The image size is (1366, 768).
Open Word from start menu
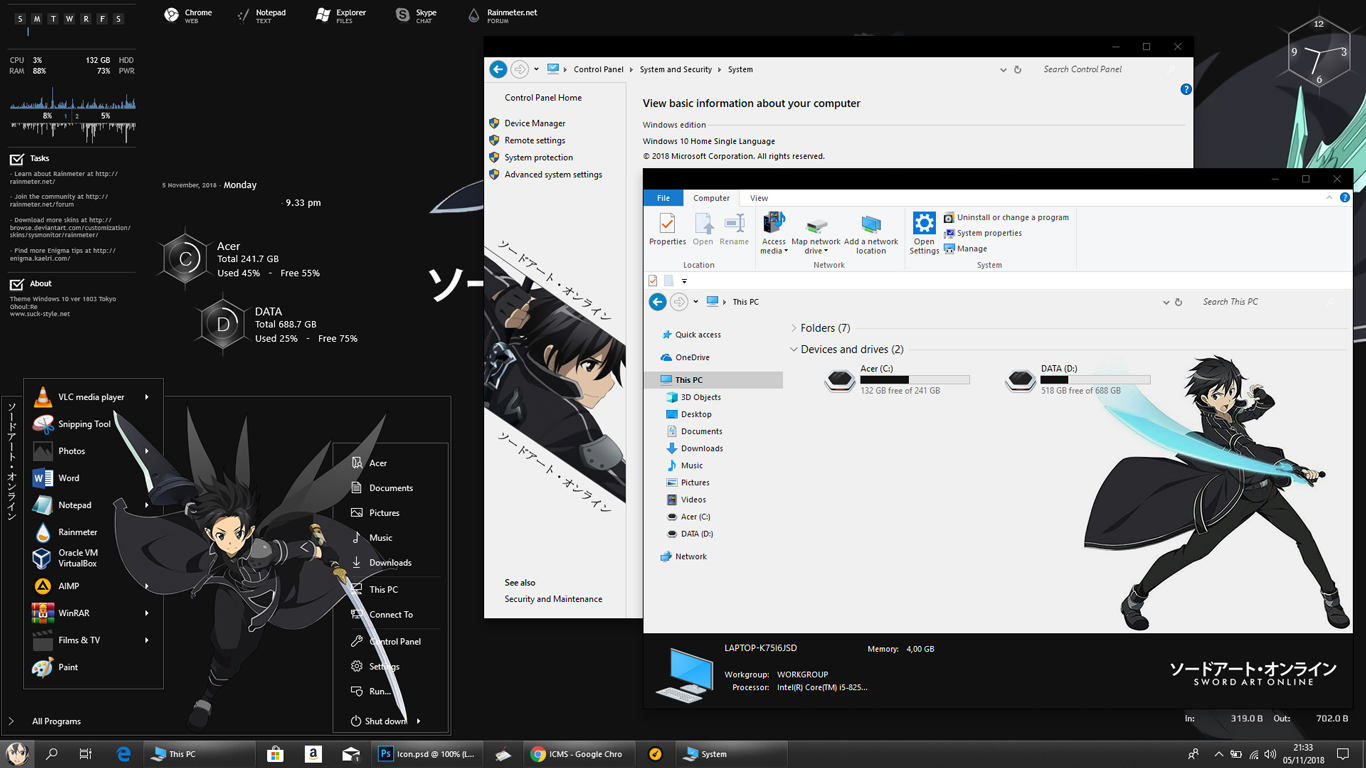pos(58,478)
